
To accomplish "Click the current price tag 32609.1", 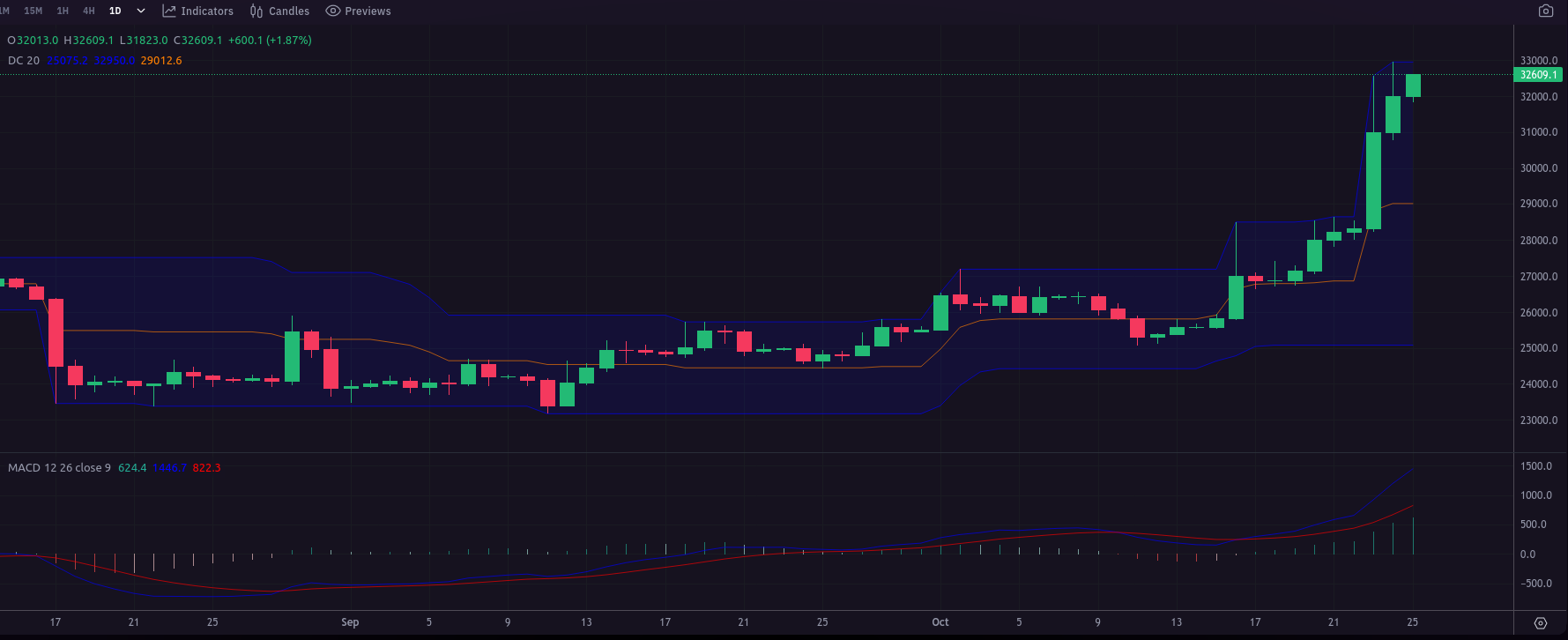I will click(1538, 75).
